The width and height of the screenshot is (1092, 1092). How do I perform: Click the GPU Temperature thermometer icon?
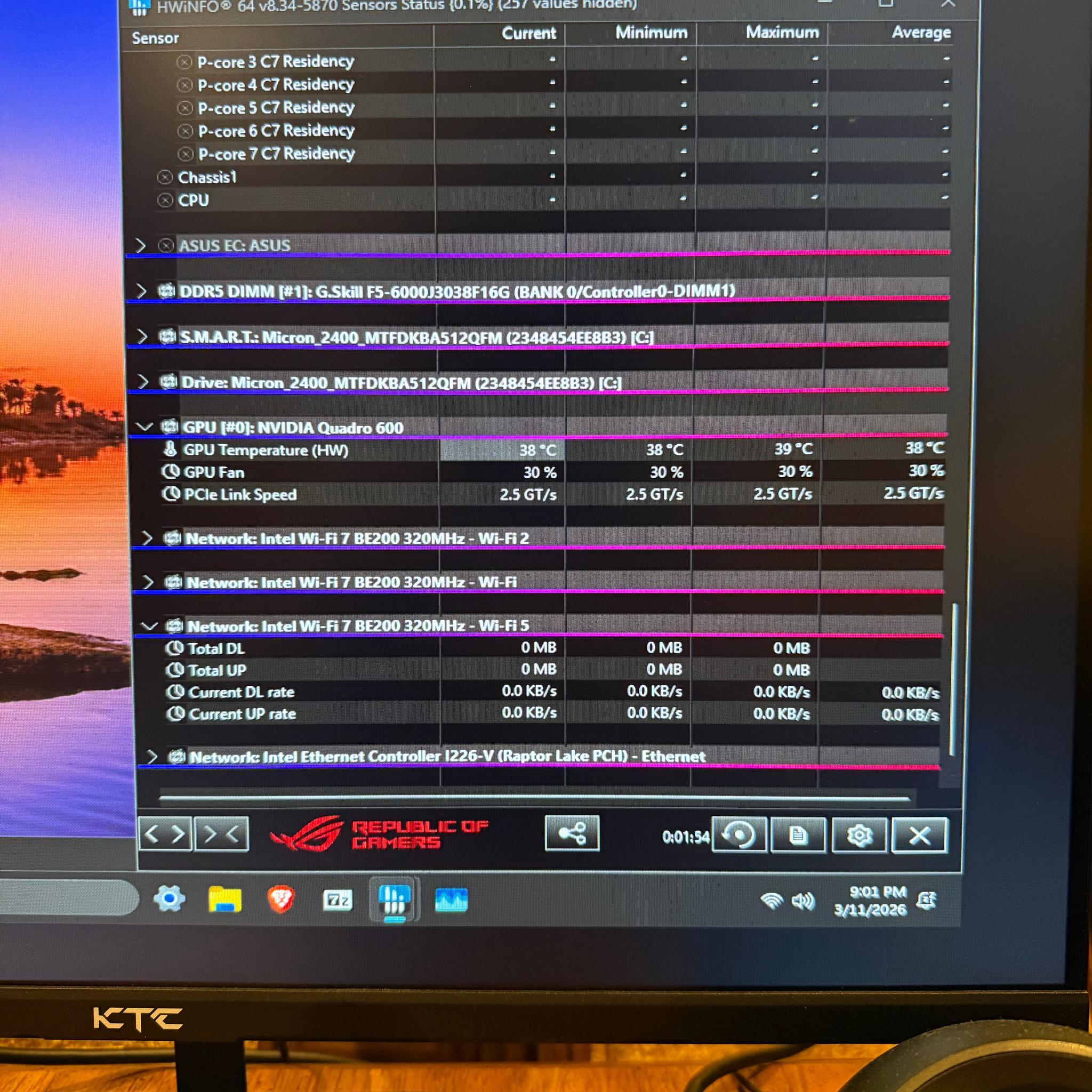coord(170,449)
